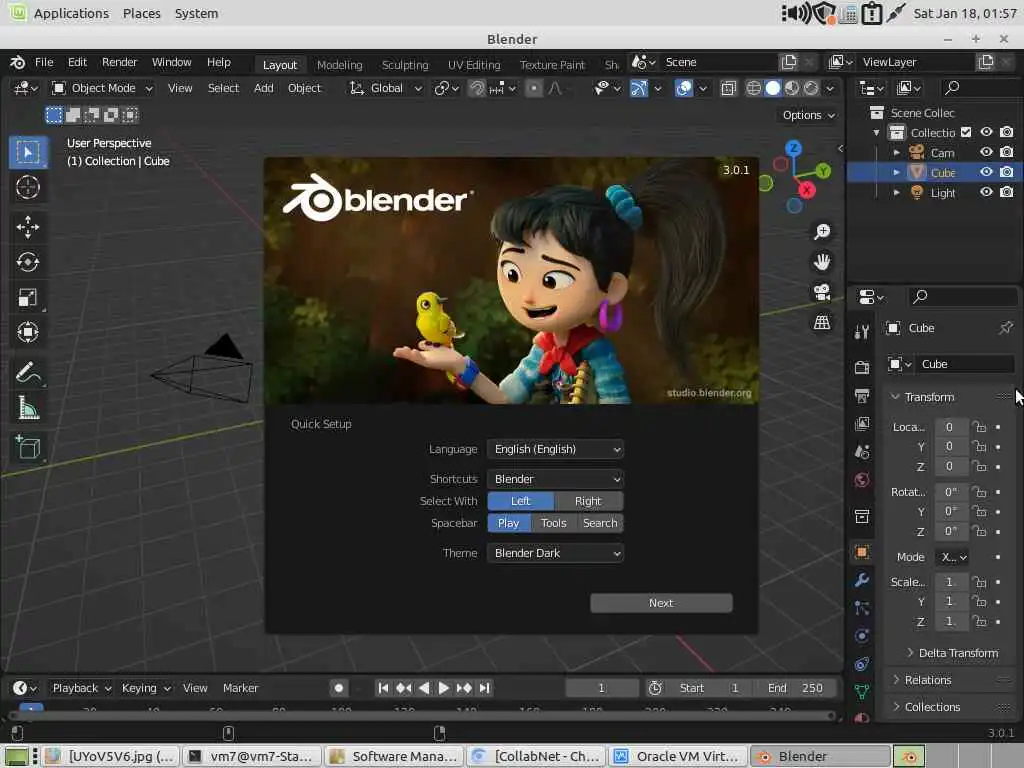Click the pan hand viewport icon
1024x768 pixels.
tap(822, 262)
